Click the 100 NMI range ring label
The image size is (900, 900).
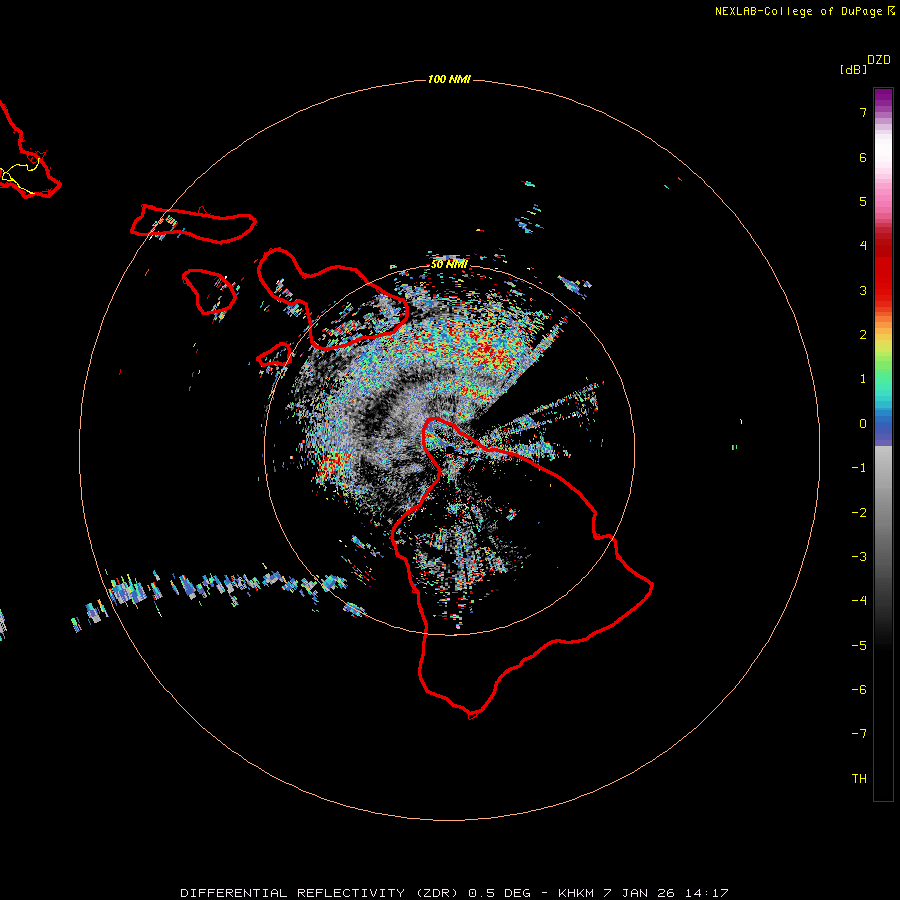449,79
